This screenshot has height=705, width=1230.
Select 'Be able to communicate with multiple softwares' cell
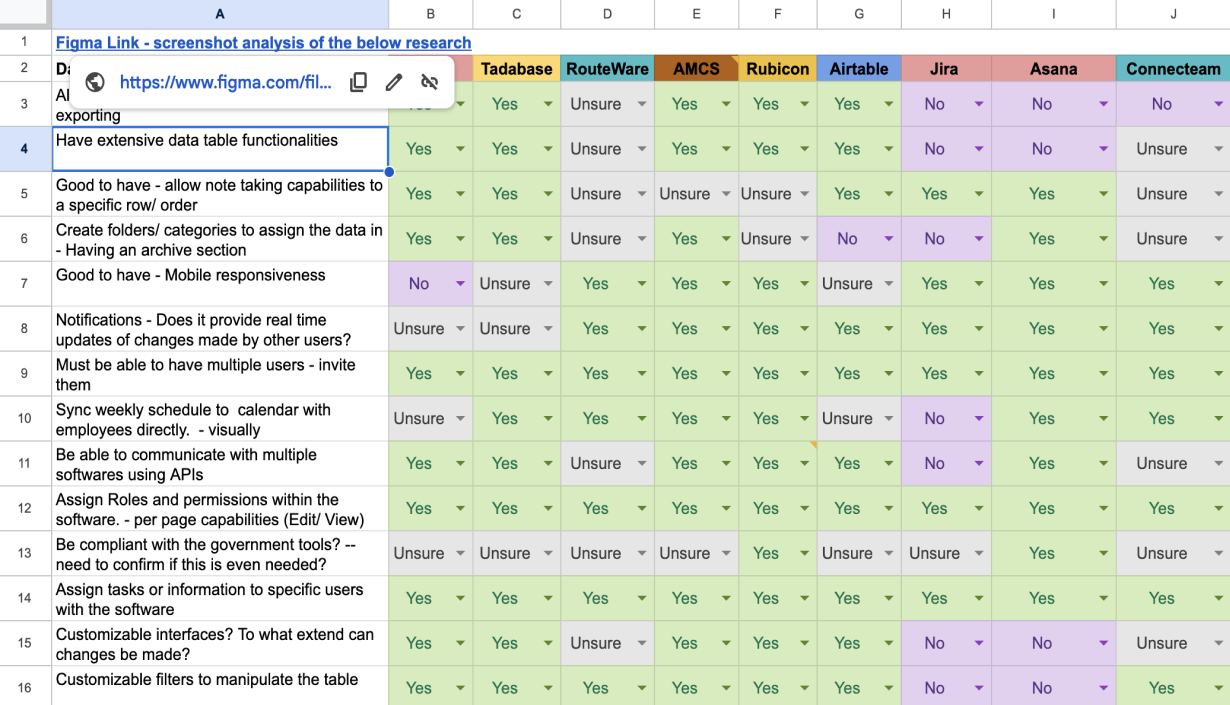coord(220,464)
